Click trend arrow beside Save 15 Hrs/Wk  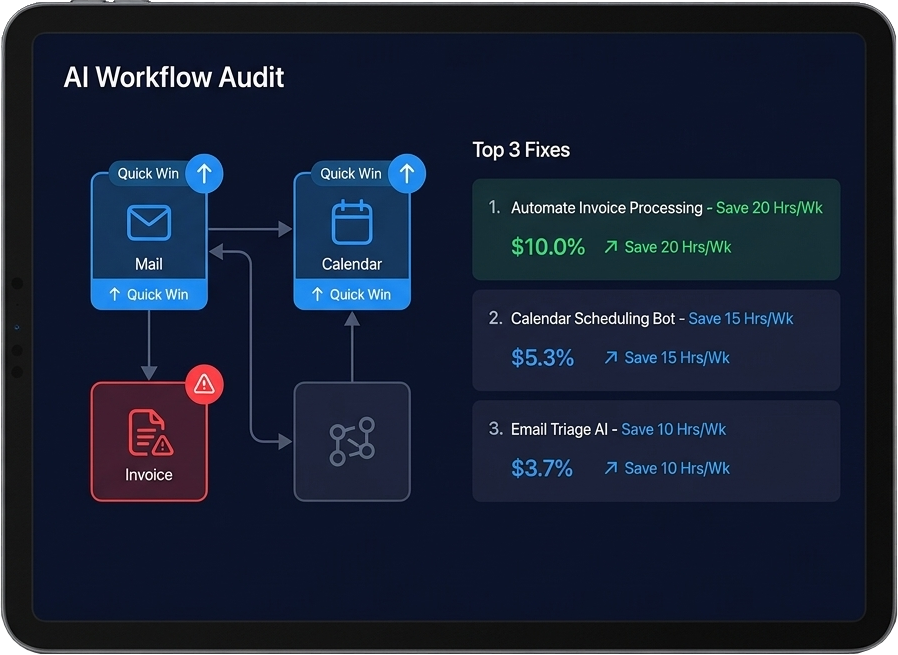tap(611, 358)
